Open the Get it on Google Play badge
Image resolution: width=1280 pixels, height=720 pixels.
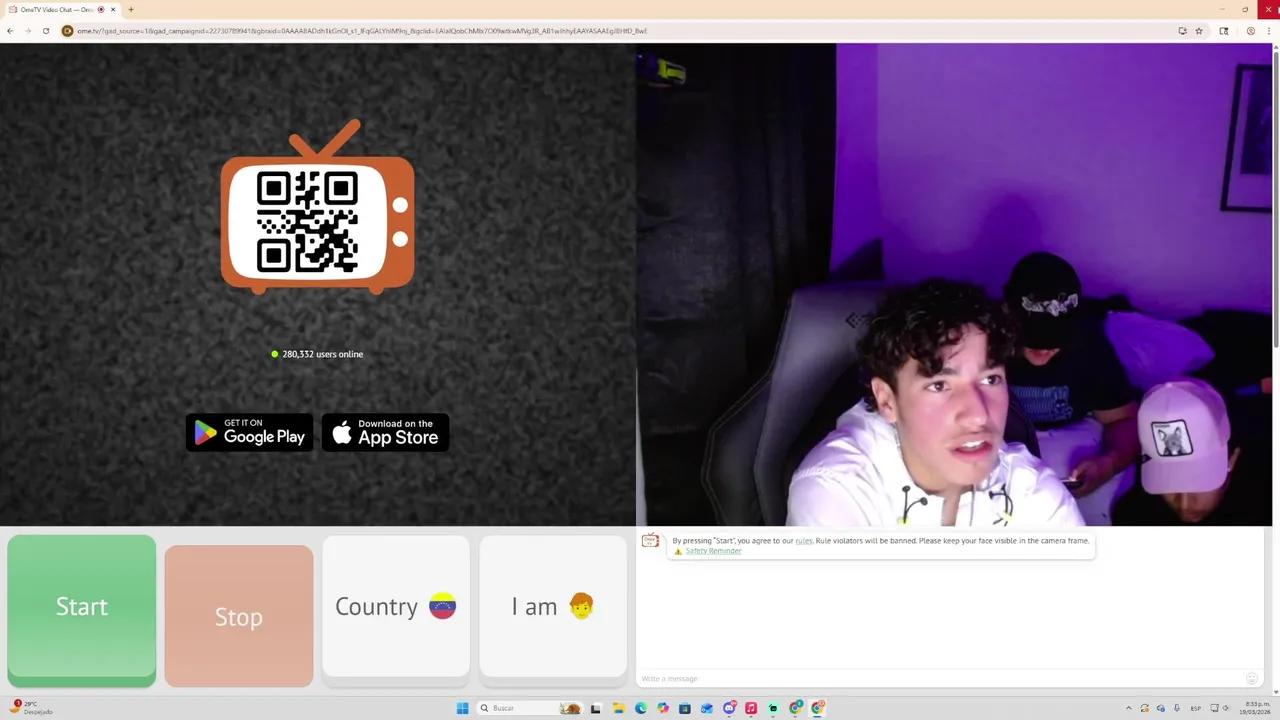point(250,432)
